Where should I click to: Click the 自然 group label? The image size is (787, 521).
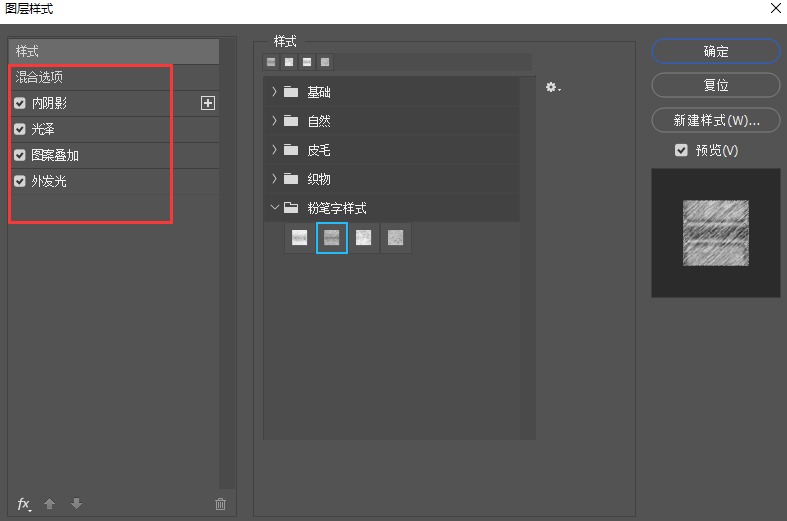(x=319, y=121)
